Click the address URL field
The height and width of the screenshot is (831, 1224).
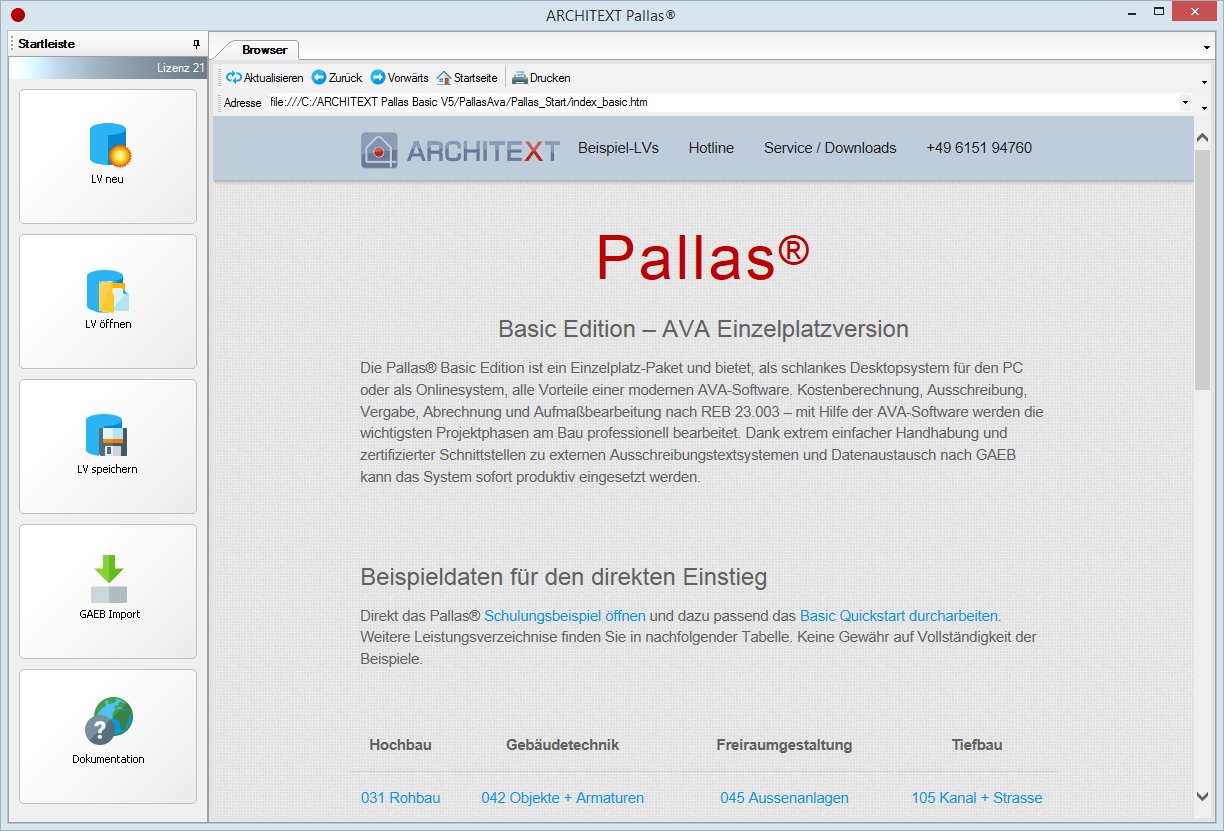coord(722,102)
